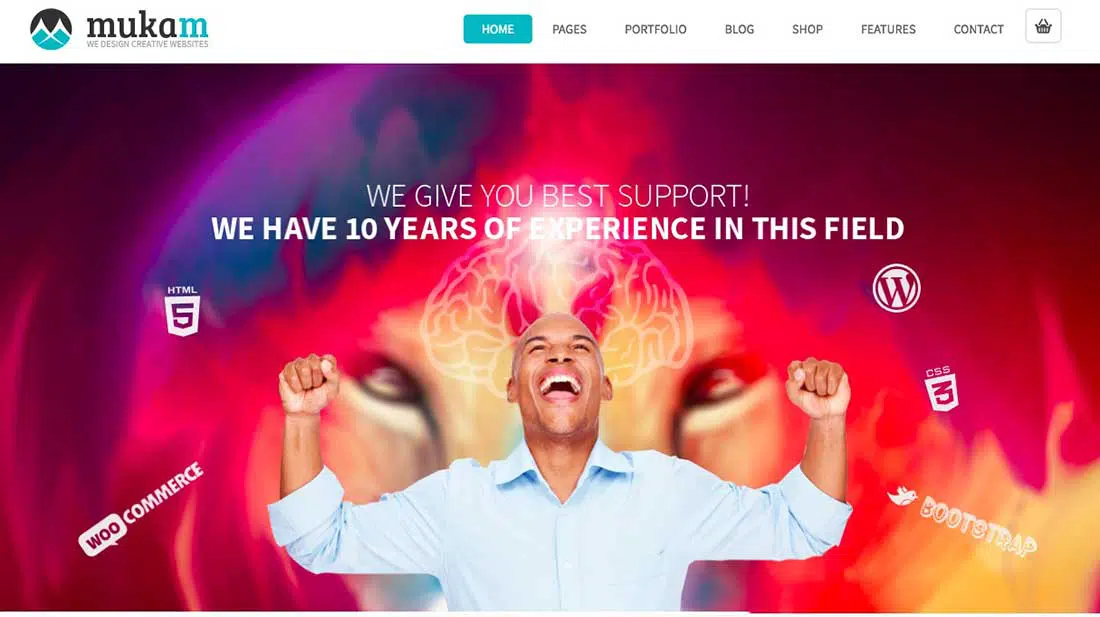Select the HOME menu item

point(497,29)
